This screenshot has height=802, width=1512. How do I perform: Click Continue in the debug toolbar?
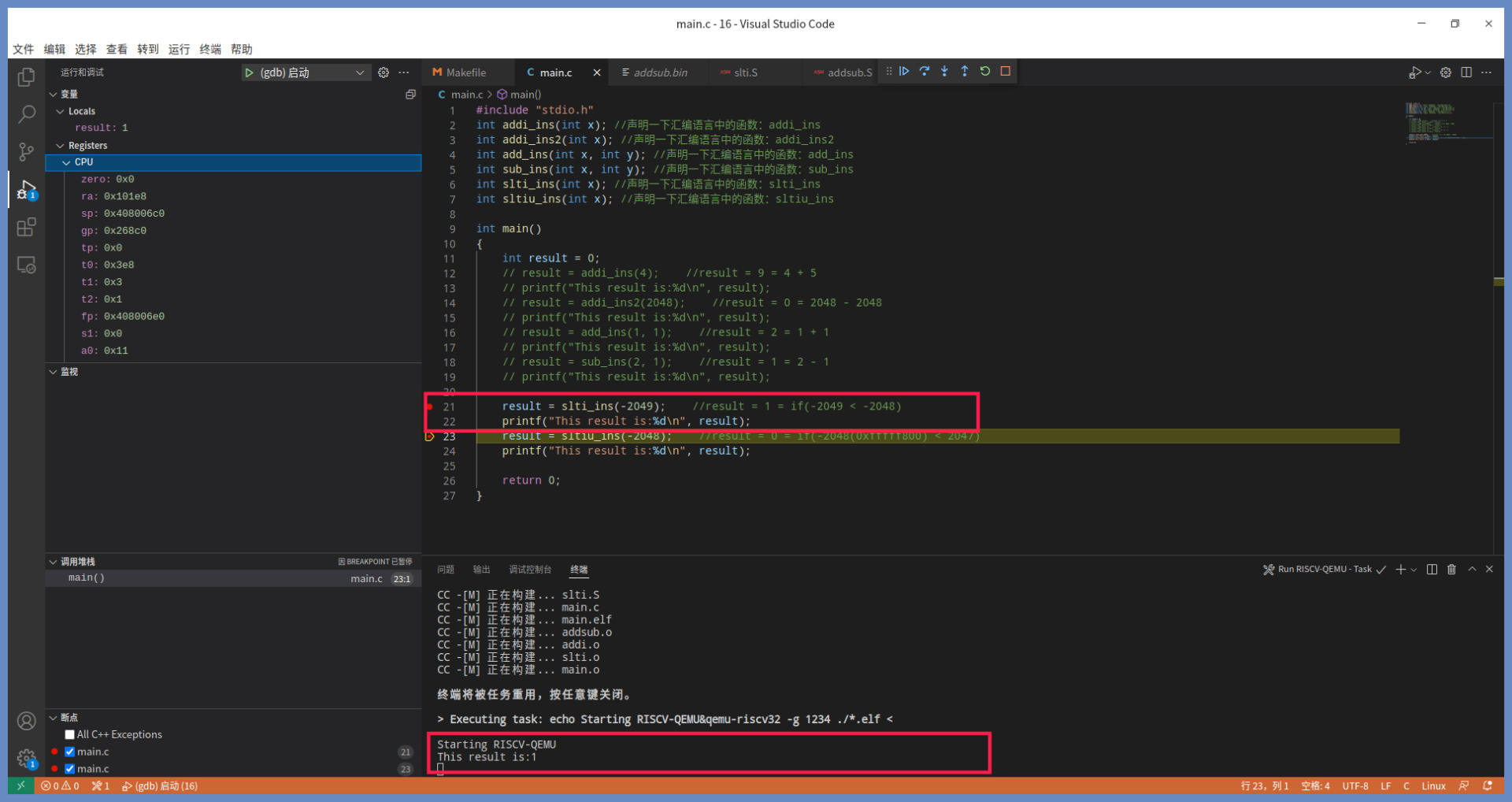[904, 72]
